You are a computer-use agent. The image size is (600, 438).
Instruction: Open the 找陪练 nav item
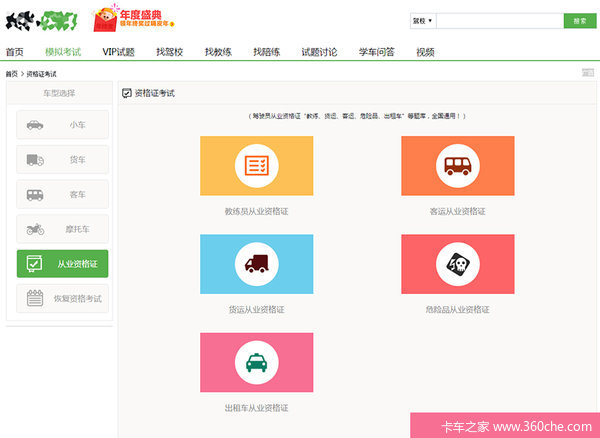click(x=267, y=52)
